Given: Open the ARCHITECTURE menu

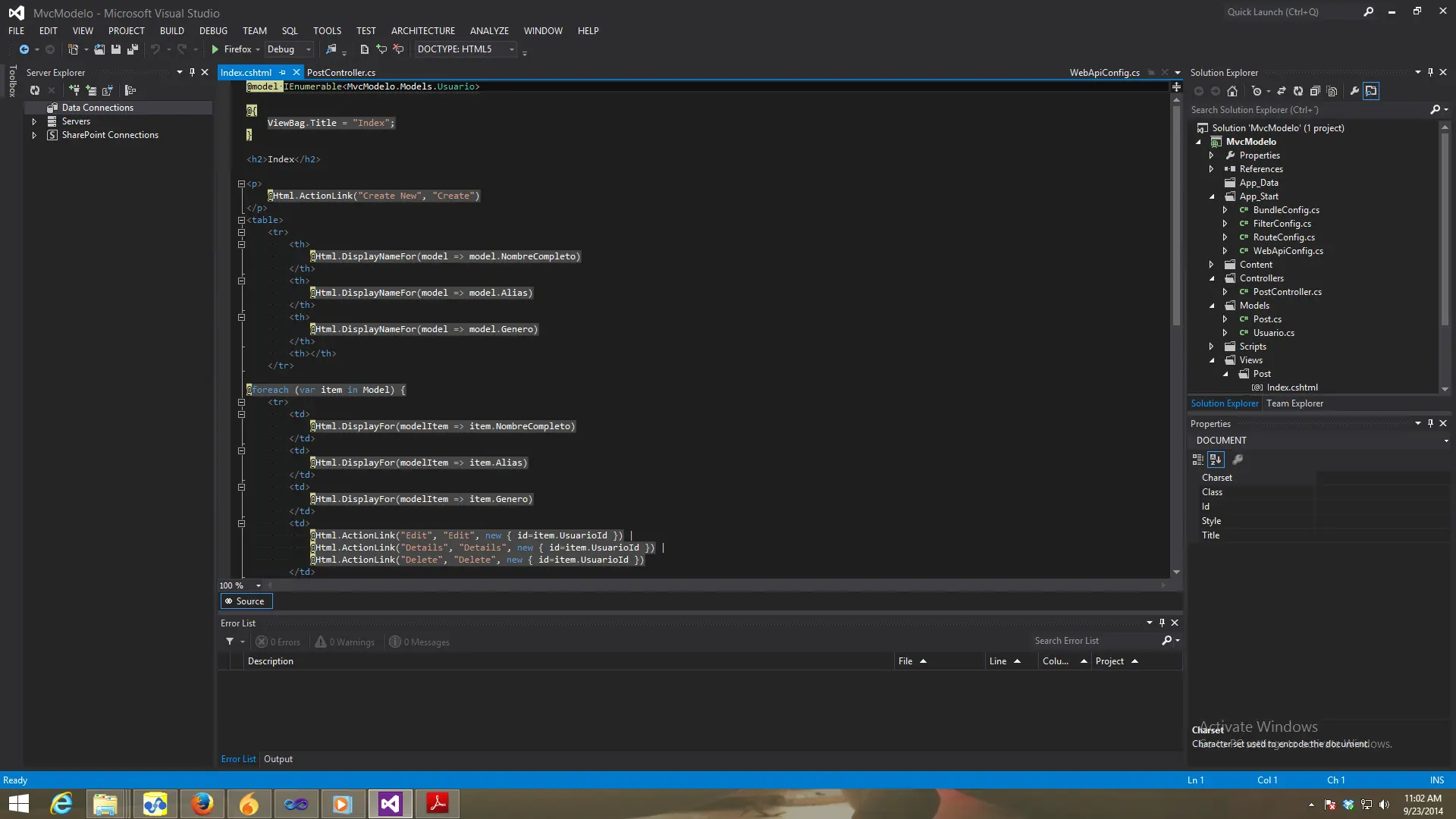Looking at the screenshot, I should (x=423, y=31).
